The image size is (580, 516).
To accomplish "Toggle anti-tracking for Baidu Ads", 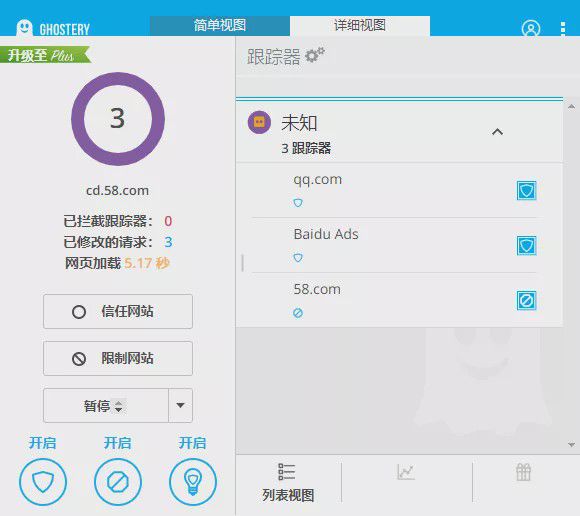I will (526, 246).
